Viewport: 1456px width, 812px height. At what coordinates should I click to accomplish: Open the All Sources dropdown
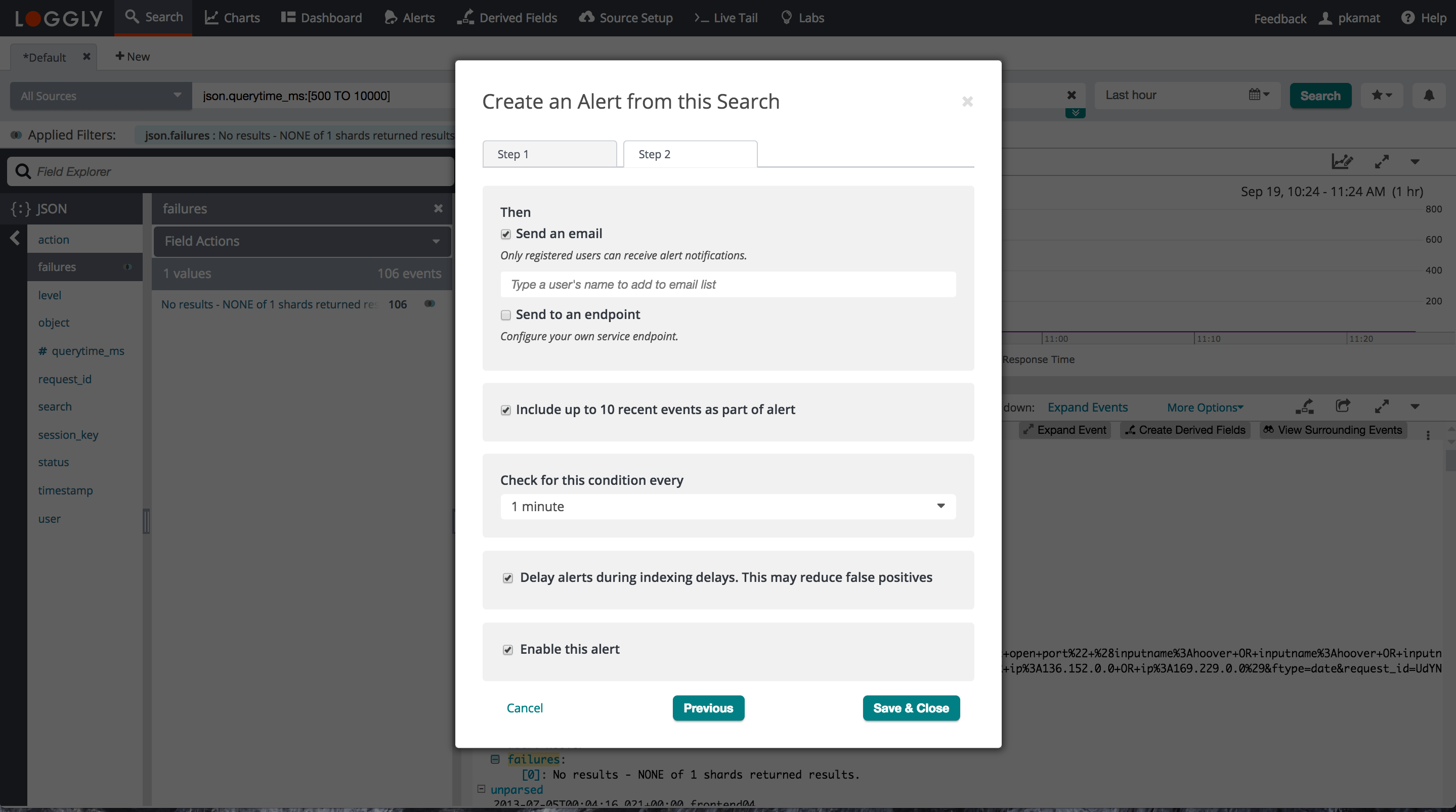point(101,96)
